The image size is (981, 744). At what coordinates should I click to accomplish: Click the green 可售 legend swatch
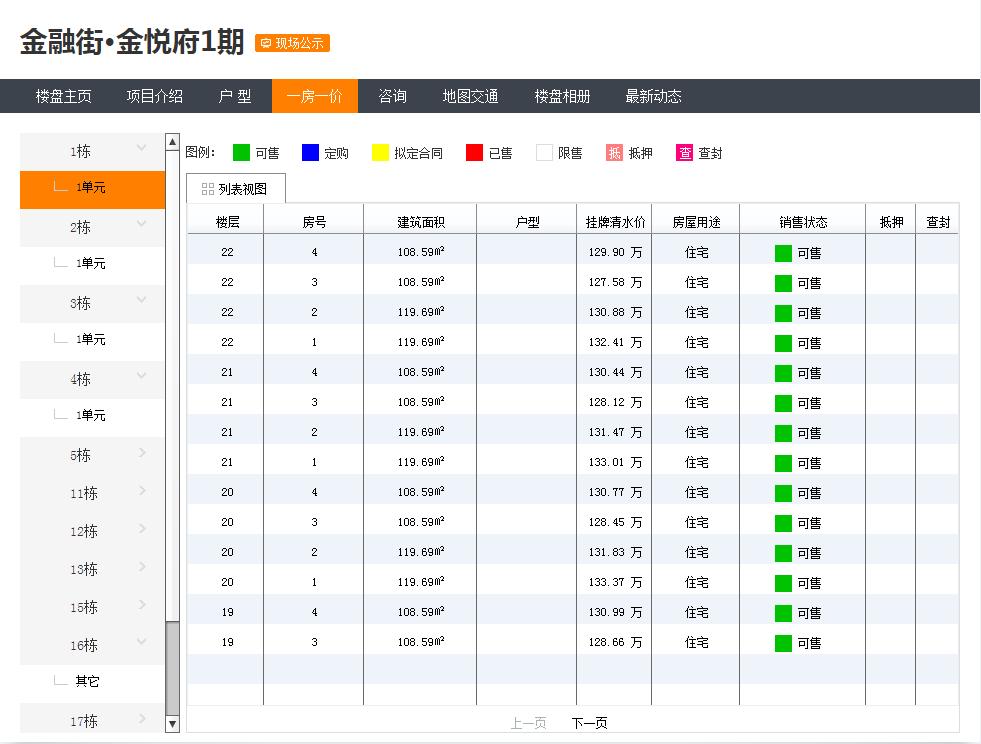pyautogui.click(x=241, y=153)
